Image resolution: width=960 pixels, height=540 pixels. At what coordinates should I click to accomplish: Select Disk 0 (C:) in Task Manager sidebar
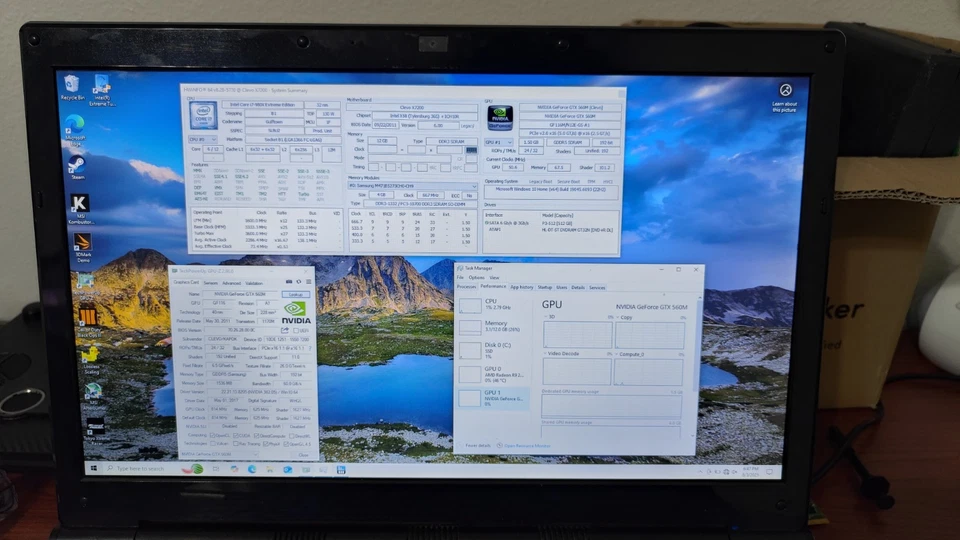point(493,351)
